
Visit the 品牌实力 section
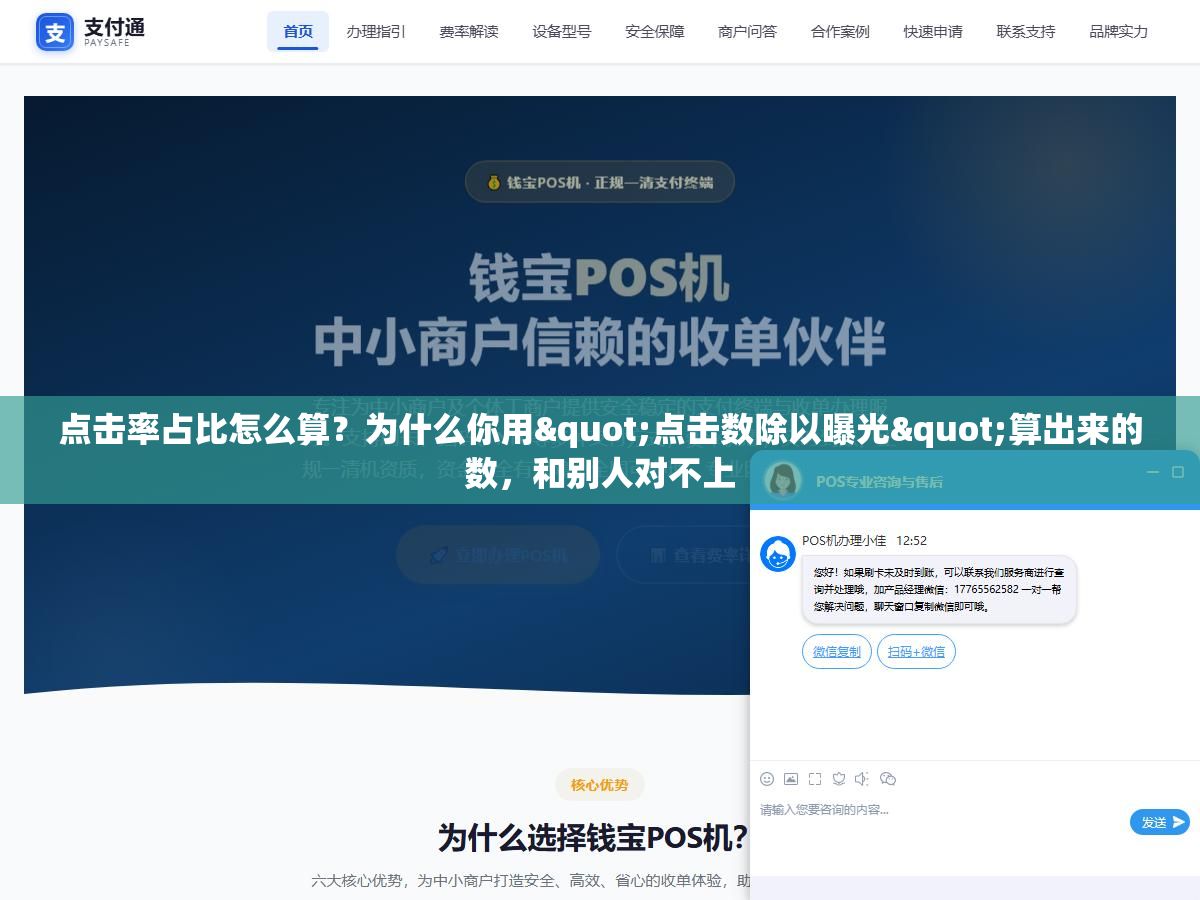1119,32
